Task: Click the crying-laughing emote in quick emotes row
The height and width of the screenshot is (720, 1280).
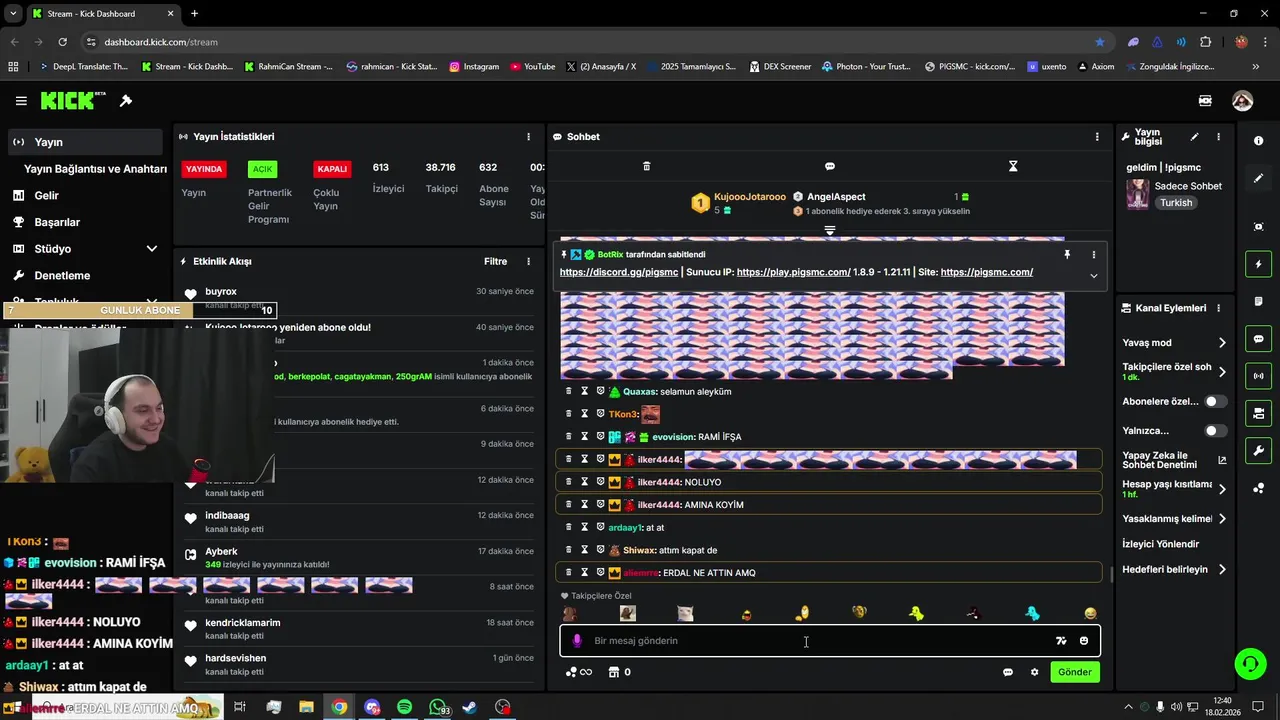Action: click(1090, 613)
